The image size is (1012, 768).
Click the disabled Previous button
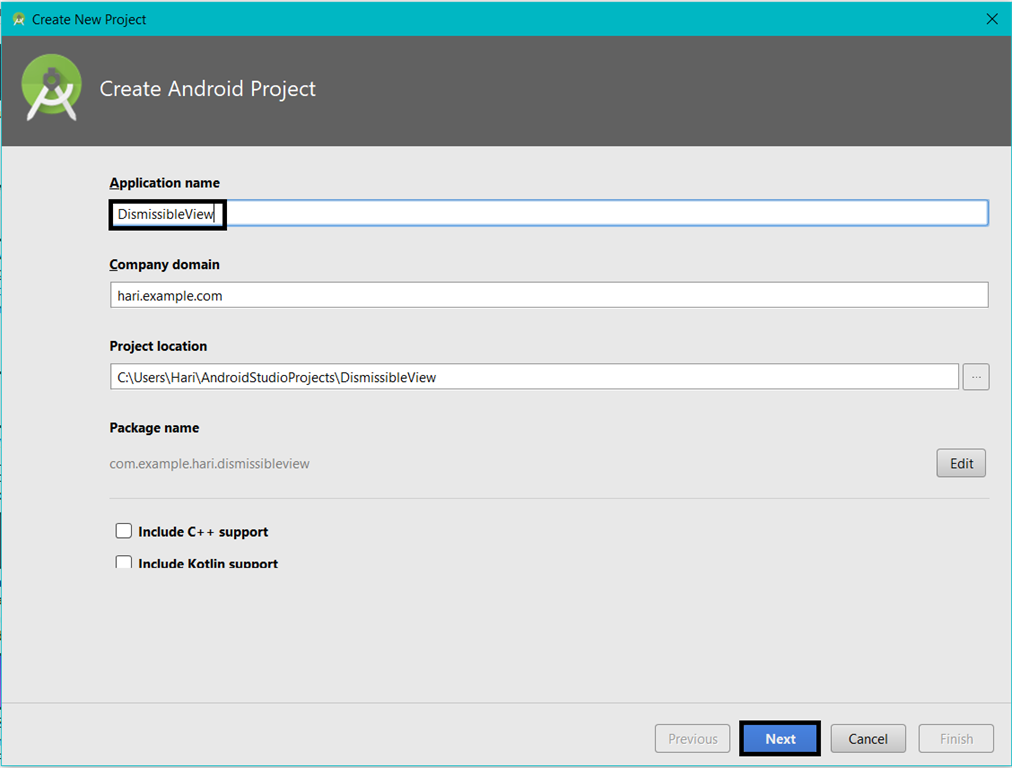[x=693, y=738]
